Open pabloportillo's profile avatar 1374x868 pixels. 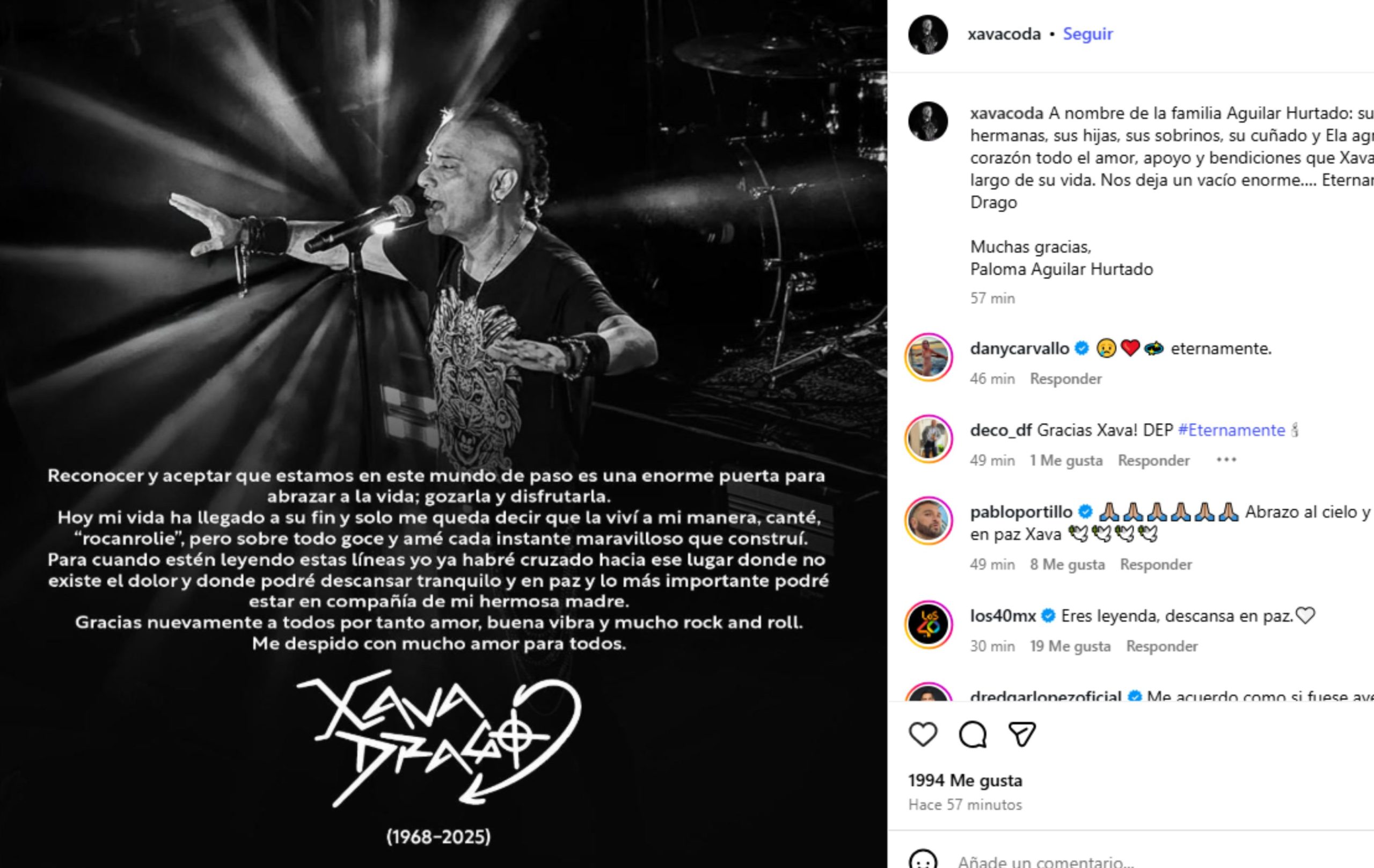[929, 521]
